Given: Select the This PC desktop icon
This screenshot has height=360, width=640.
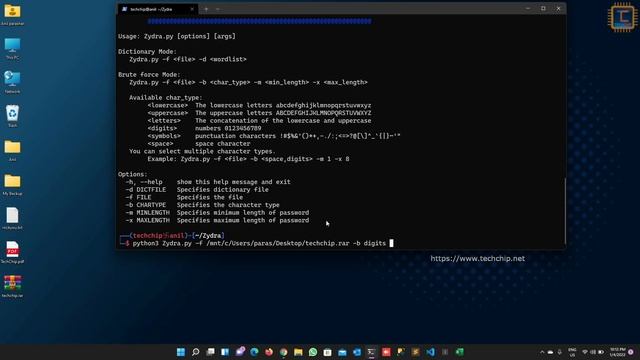Looking at the screenshot, I should pos(12,49).
